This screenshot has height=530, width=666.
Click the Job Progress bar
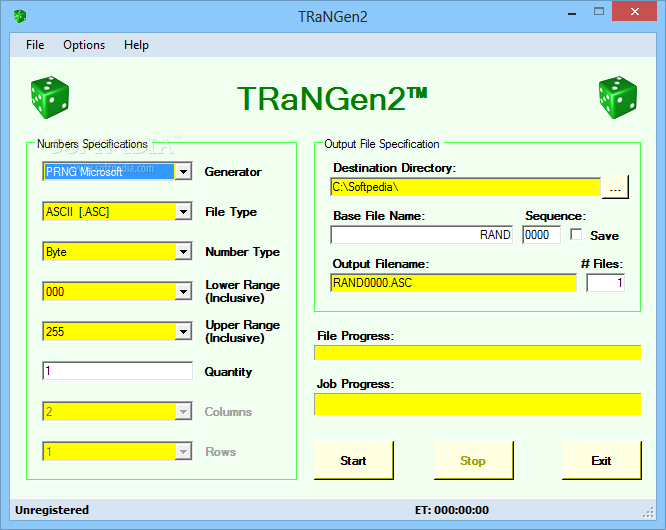pos(477,404)
